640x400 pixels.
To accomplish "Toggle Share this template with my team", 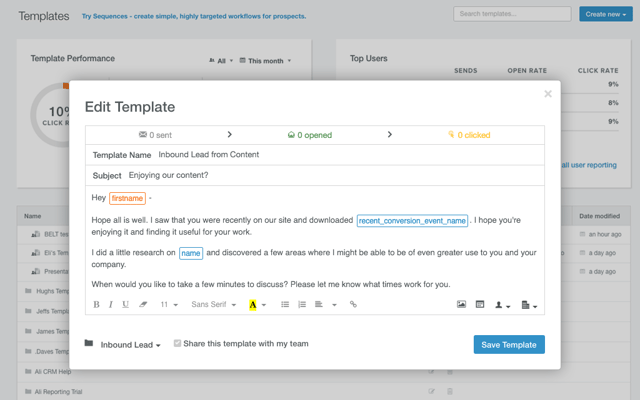I will click(x=177, y=343).
